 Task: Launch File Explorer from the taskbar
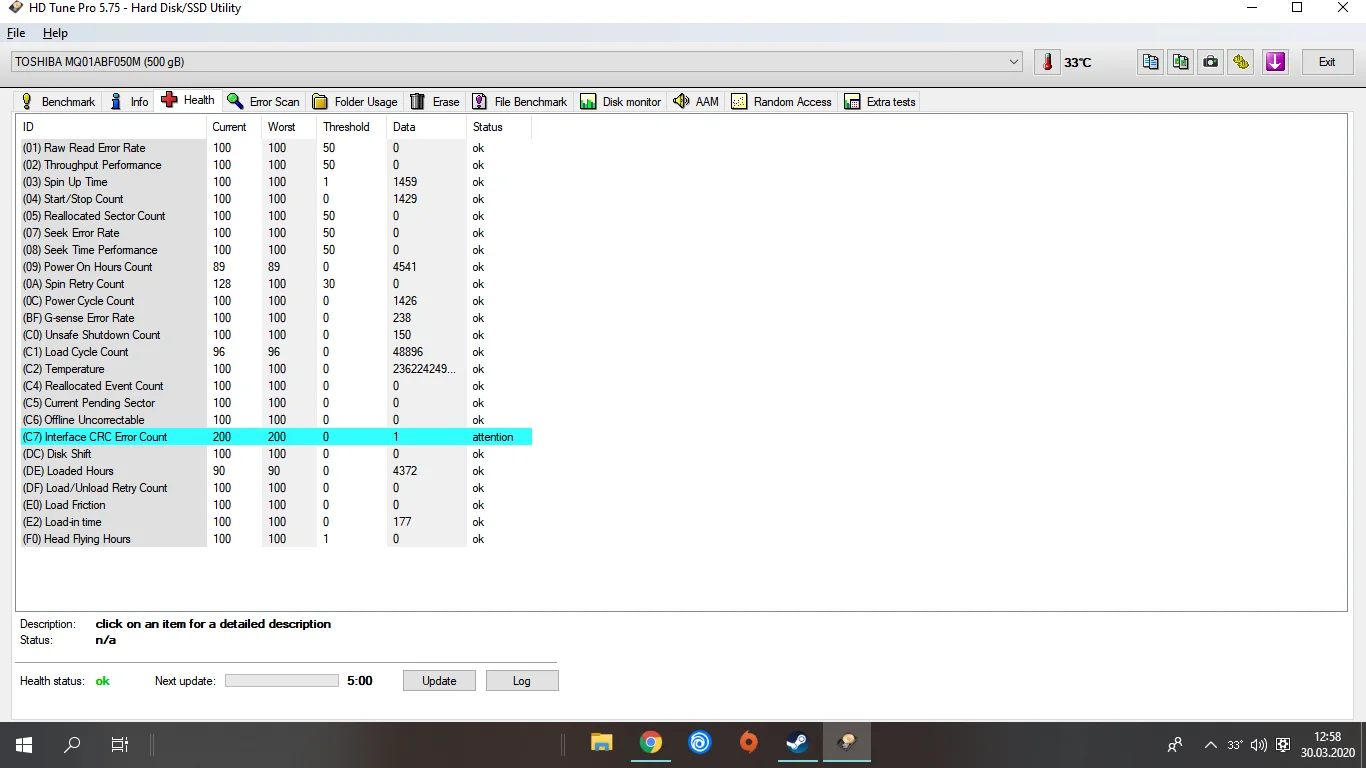(602, 743)
